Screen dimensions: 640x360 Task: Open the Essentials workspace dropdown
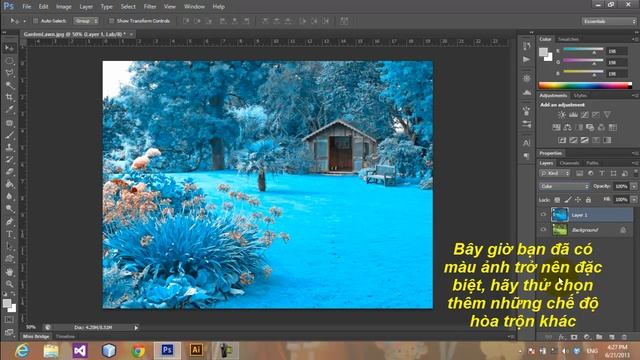(x=608, y=21)
